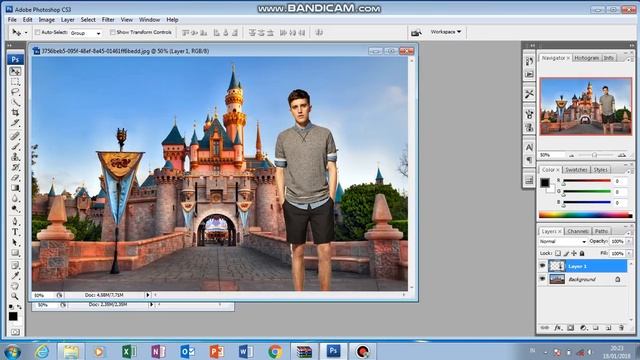
Task: Select the Pen tool
Action: point(15,222)
